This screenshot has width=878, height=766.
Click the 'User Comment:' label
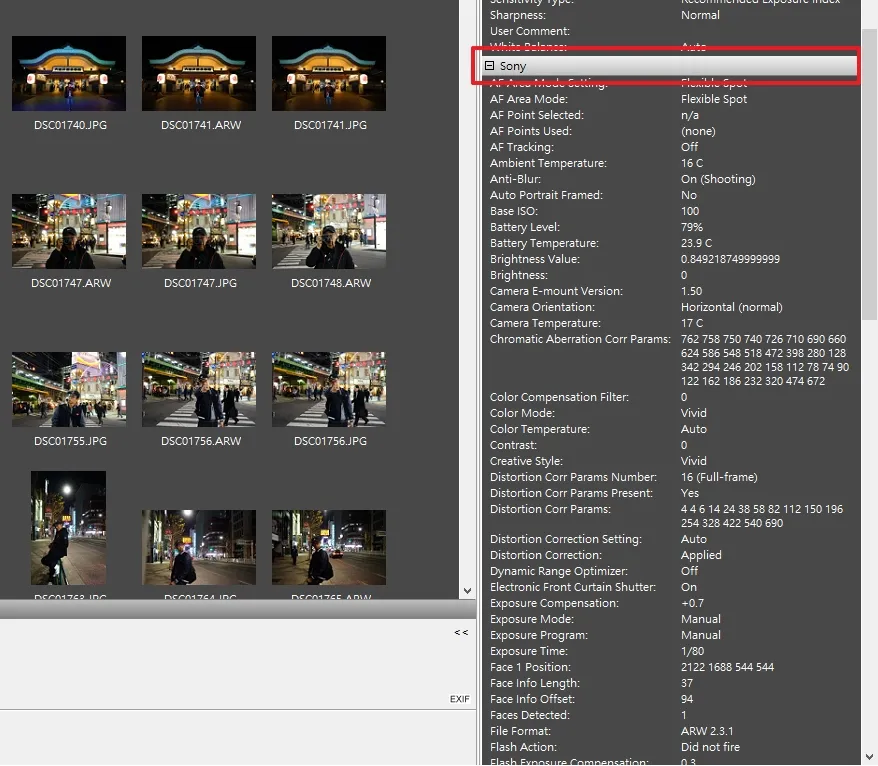tap(530, 31)
